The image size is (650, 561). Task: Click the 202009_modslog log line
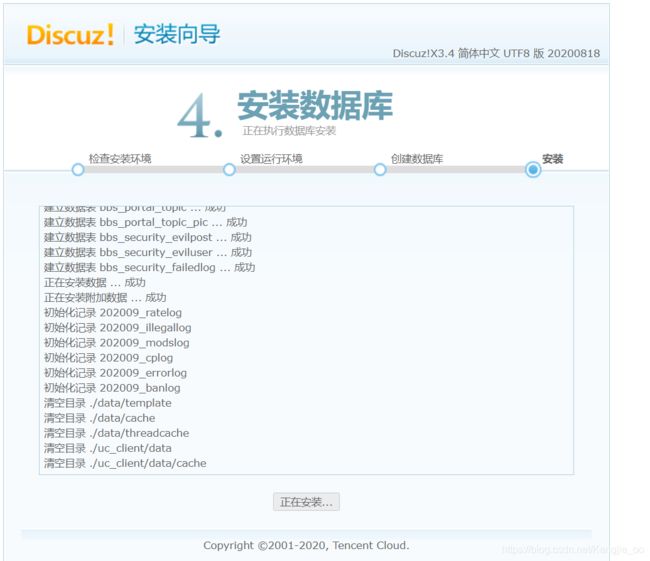[x=116, y=342]
